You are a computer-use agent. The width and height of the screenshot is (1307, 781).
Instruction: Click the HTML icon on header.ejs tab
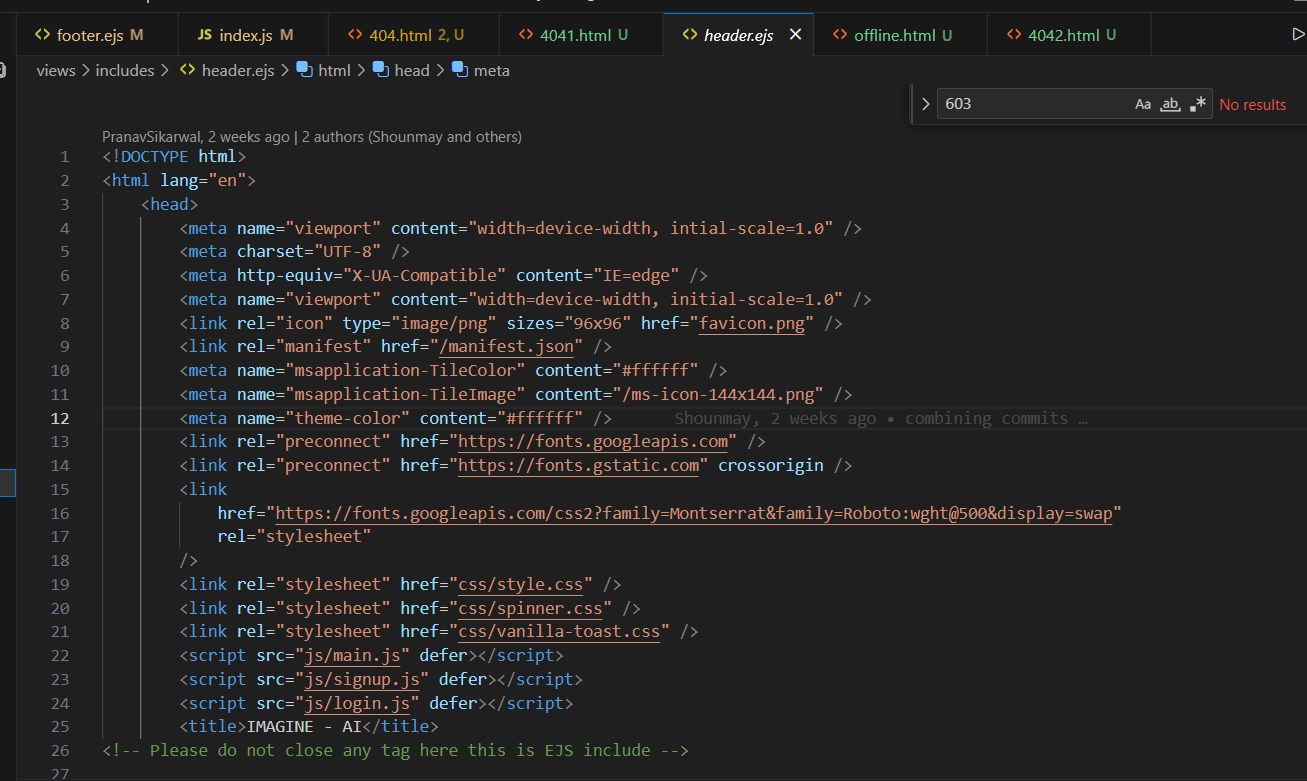(x=691, y=33)
